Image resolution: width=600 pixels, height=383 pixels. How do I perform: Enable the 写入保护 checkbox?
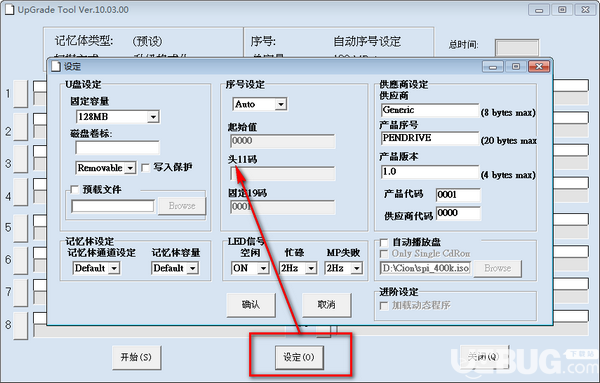click(145, 168)
